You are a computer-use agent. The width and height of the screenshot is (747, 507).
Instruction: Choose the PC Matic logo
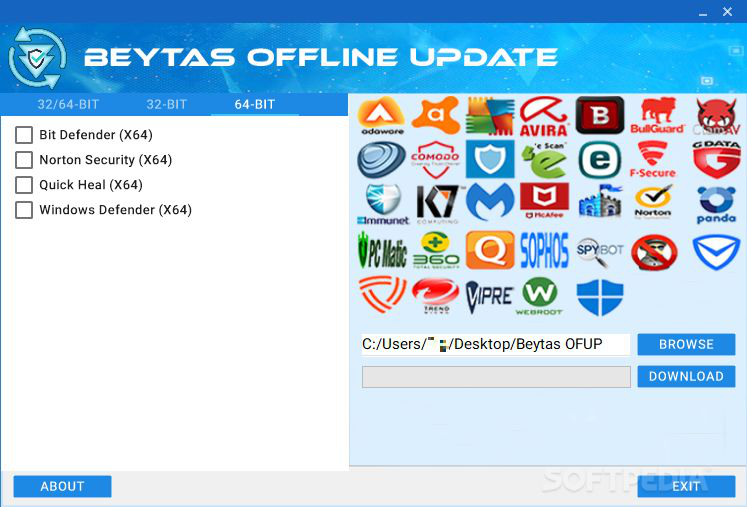coord(382,250)
